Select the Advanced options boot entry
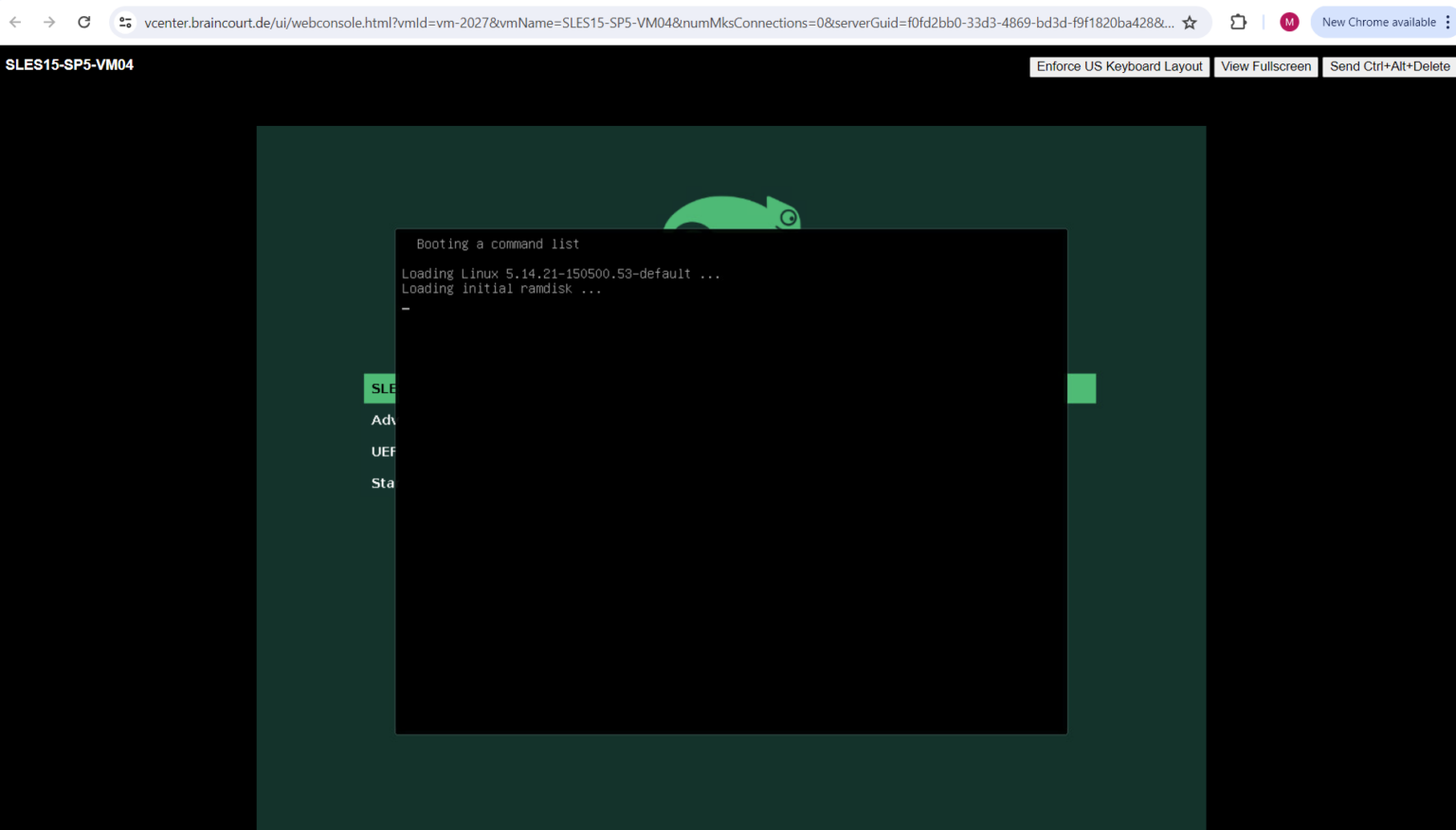The height and width of the screenshot is (830, 1456). click(382, 419)
